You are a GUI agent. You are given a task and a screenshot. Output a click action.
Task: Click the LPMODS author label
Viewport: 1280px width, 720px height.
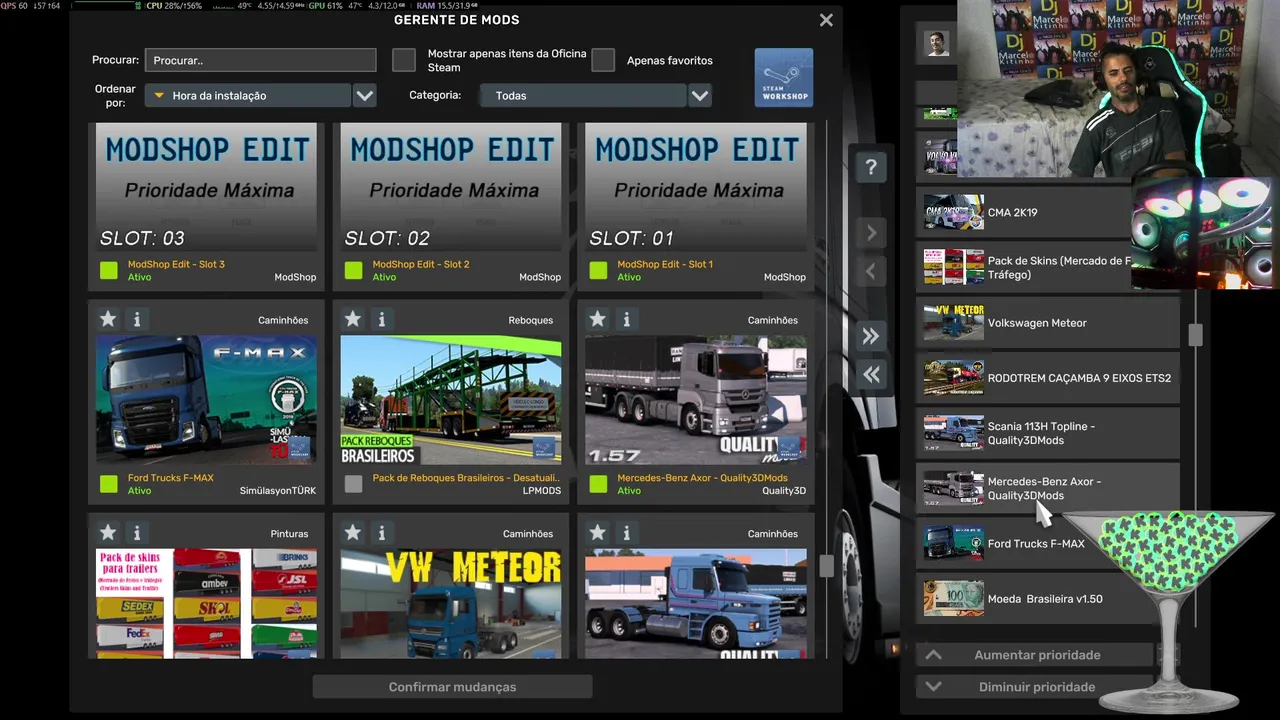[x=542, y=491]
